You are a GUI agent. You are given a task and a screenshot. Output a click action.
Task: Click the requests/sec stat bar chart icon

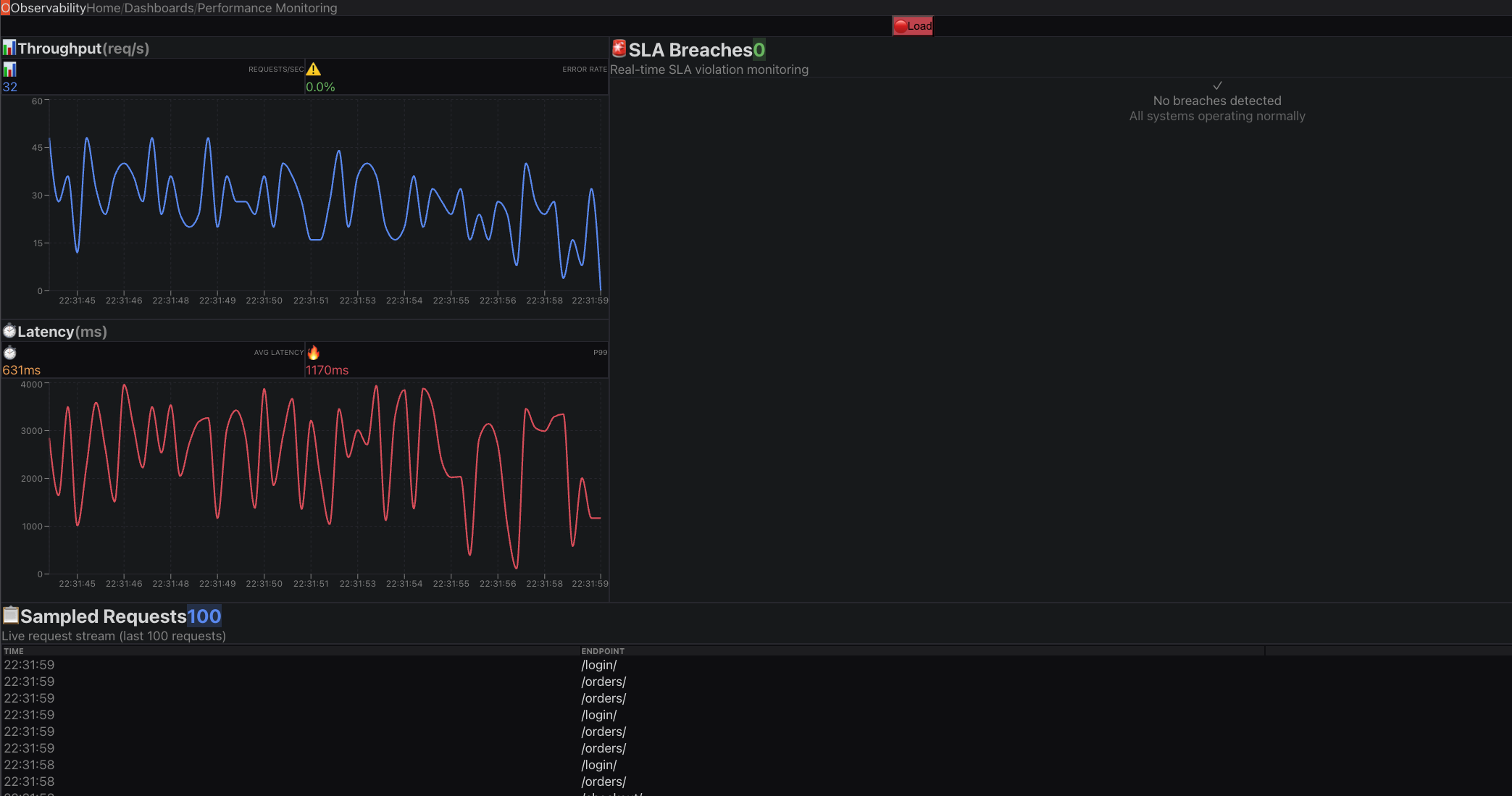pos(9,70)
